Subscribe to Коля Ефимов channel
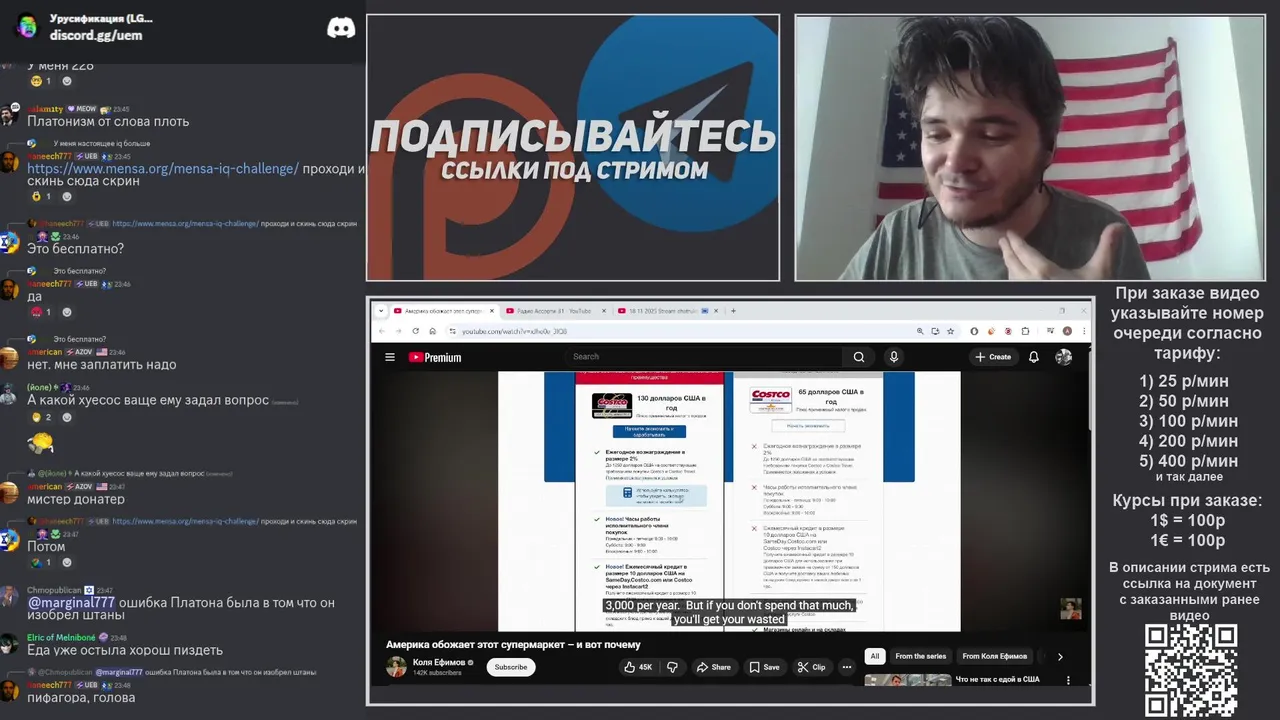This screenshot has height=720, width=1280. [x=510, y=667]
